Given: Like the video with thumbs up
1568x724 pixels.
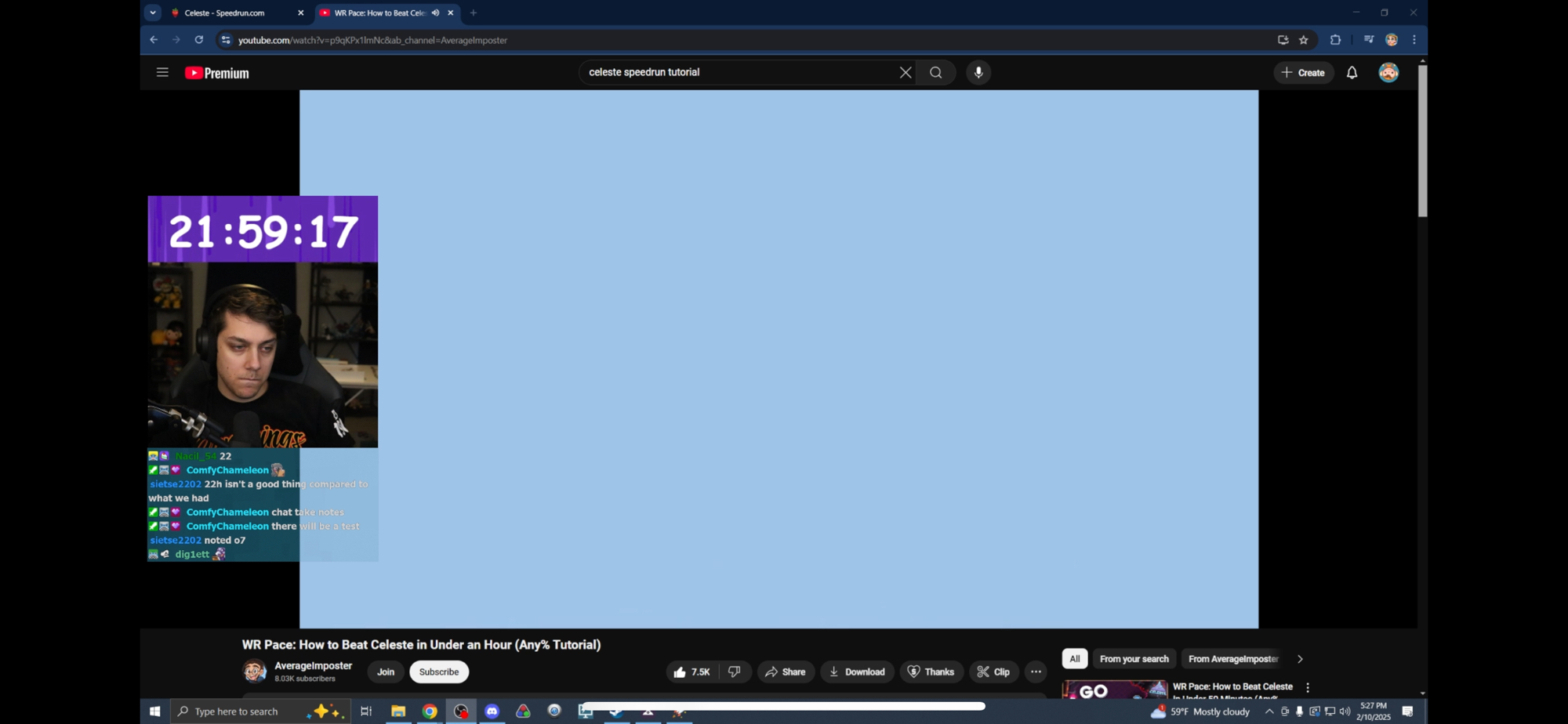Looking at the screenshot, I should (691, 672).
